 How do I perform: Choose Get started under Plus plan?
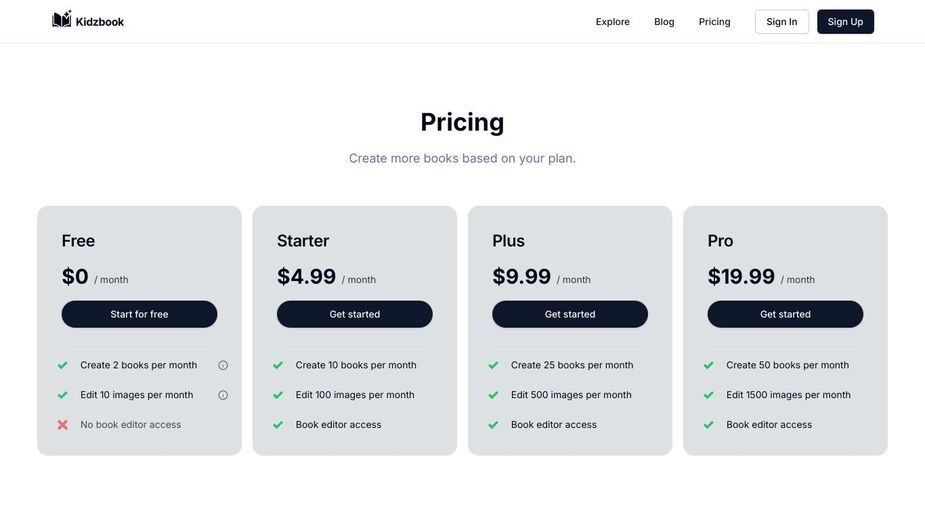click(570, 314)
